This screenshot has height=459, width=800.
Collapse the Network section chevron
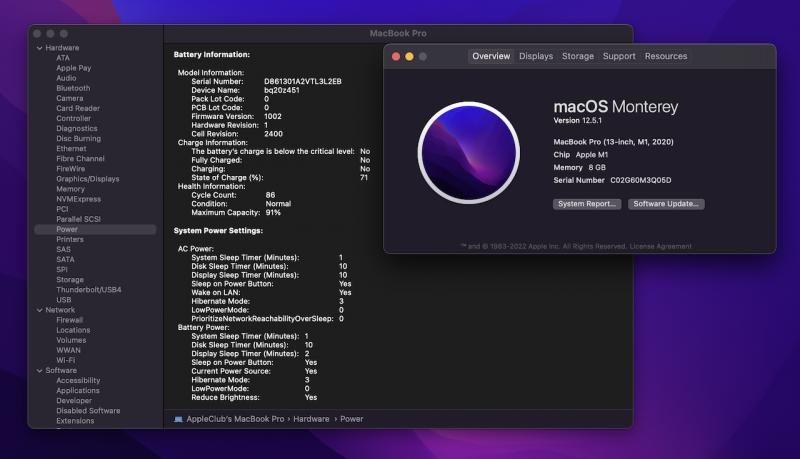coord(39,310)
